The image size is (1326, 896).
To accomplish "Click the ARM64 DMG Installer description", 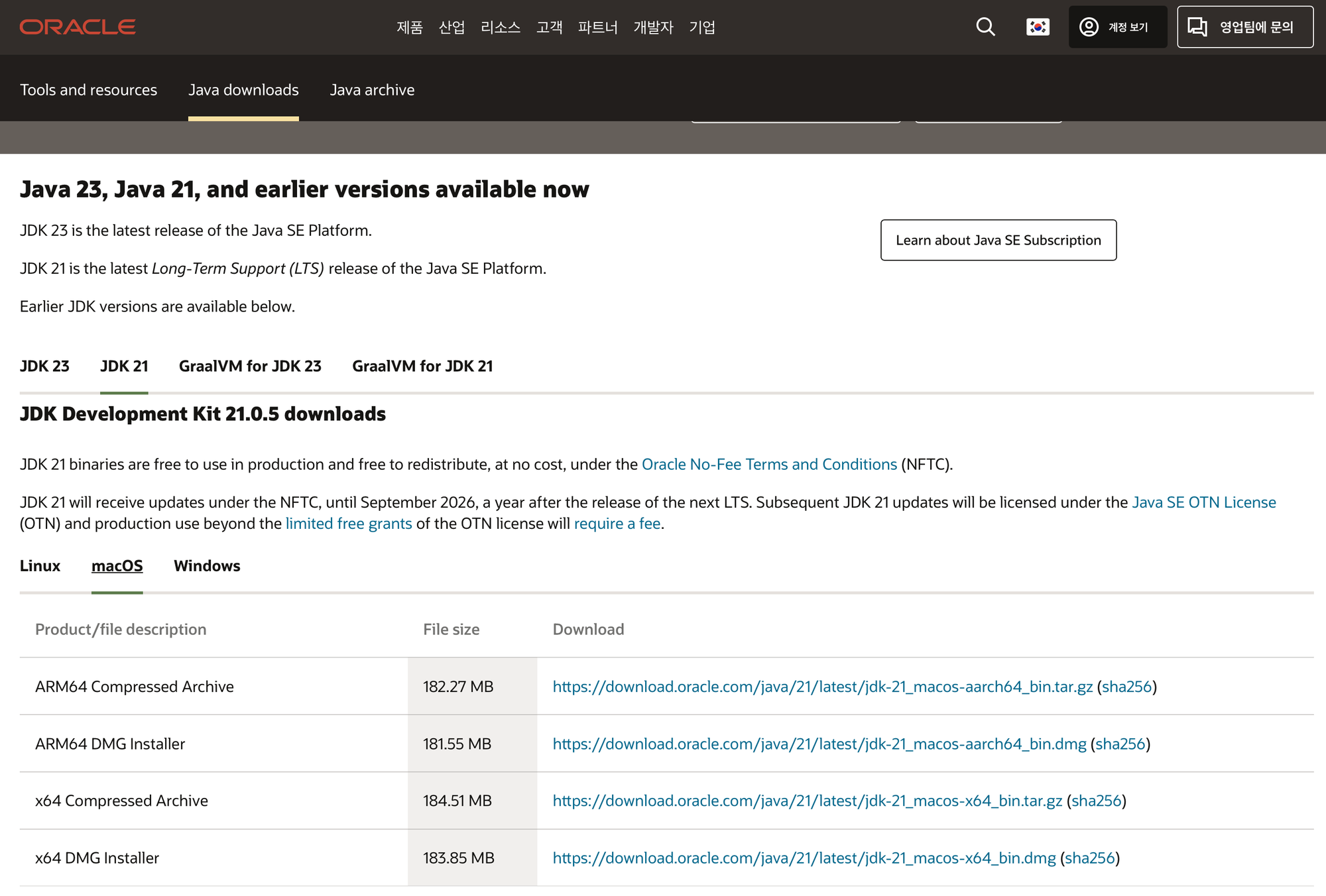I will (110, 744).
